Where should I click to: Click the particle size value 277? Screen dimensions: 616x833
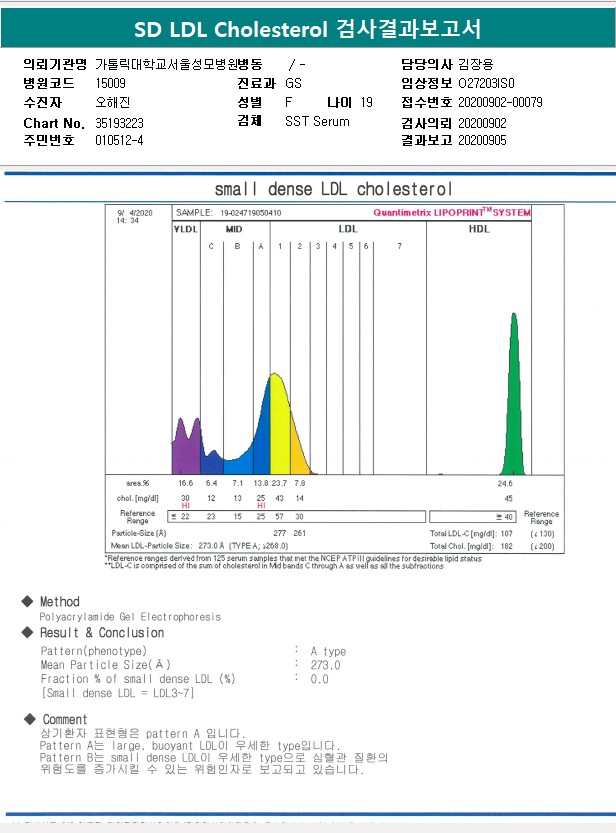tap(280, 533)
